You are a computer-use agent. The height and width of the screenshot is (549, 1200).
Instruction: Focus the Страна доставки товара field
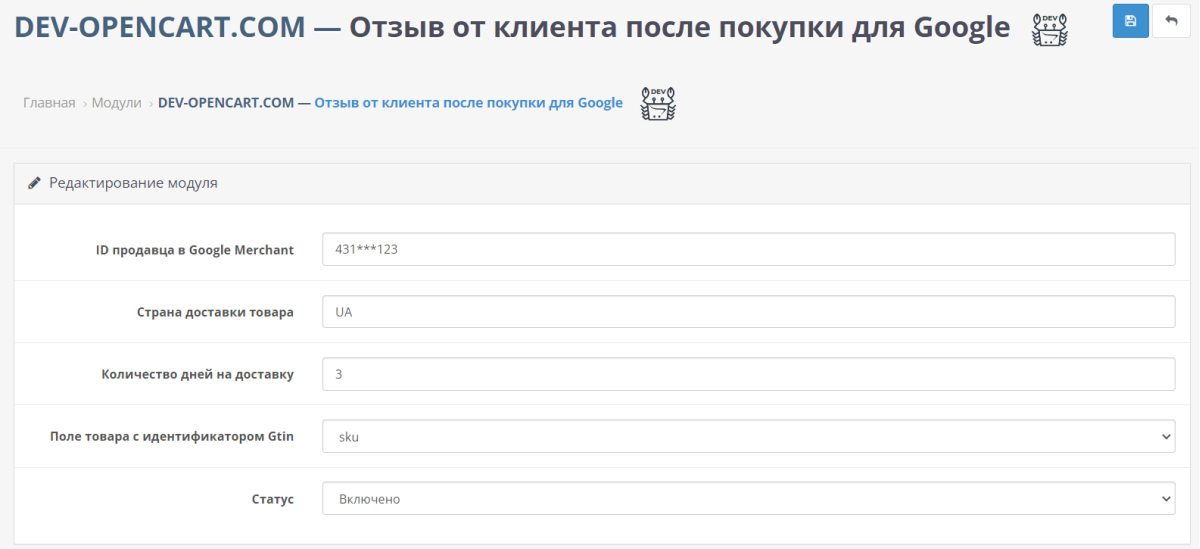[749, 312]
